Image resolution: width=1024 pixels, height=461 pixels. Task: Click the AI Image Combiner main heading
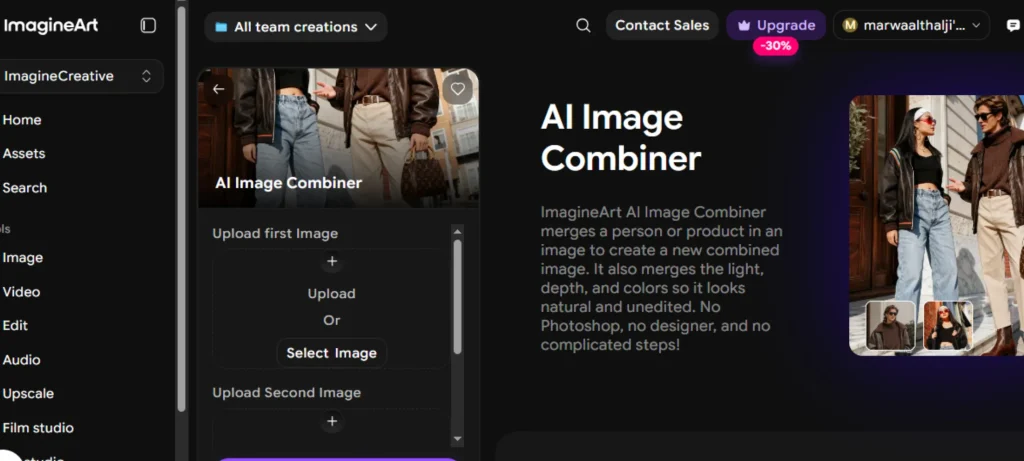point(620,138)
